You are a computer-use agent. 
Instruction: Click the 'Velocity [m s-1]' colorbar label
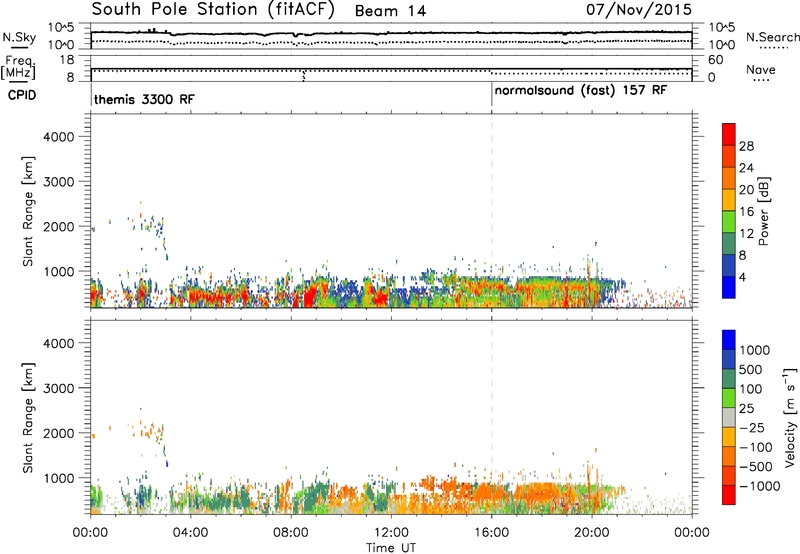pyautogui.click(x=790, y=417)
